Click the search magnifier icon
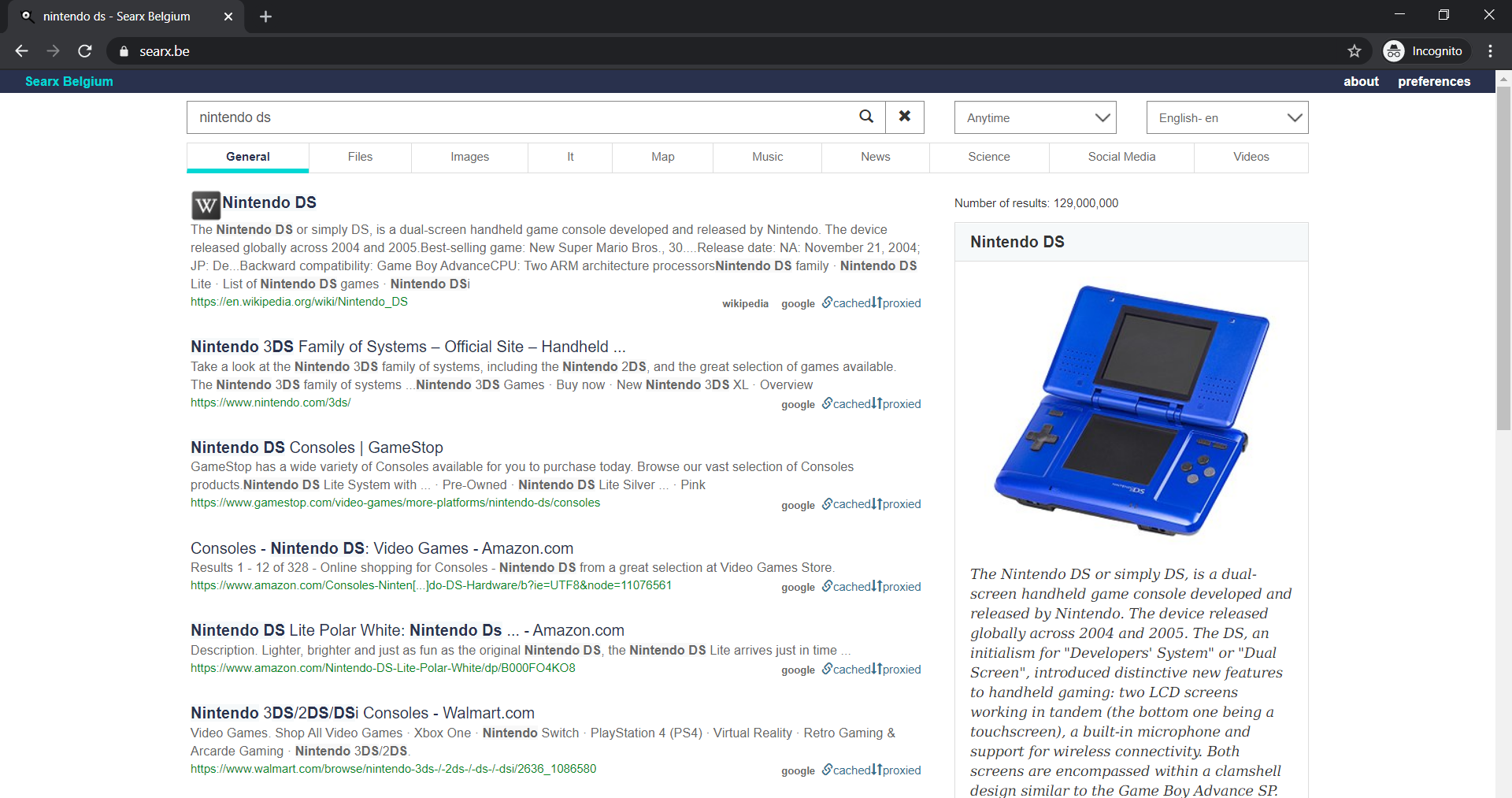 pos(866,117)
